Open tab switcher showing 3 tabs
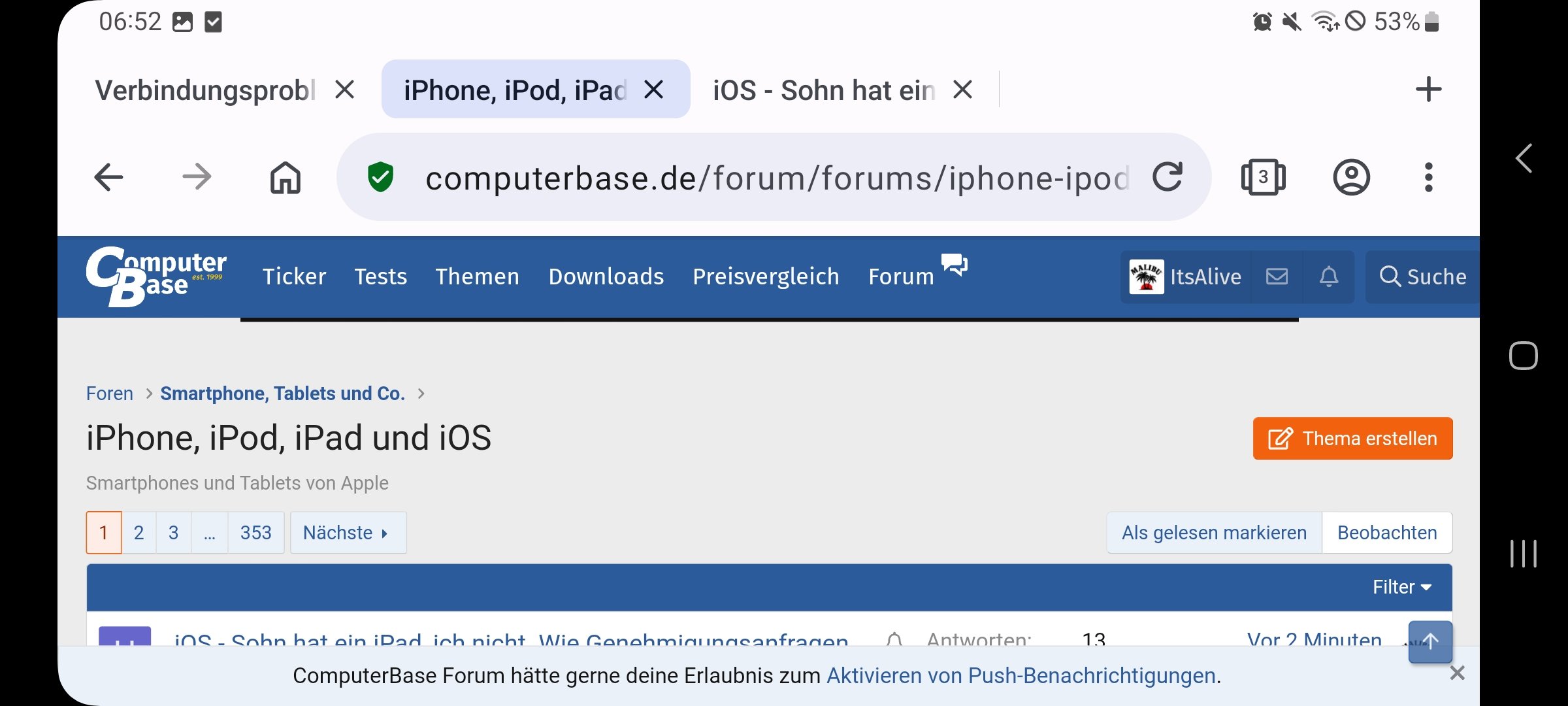Viewport: 1568px width, 706px height. coord(1263,177)
